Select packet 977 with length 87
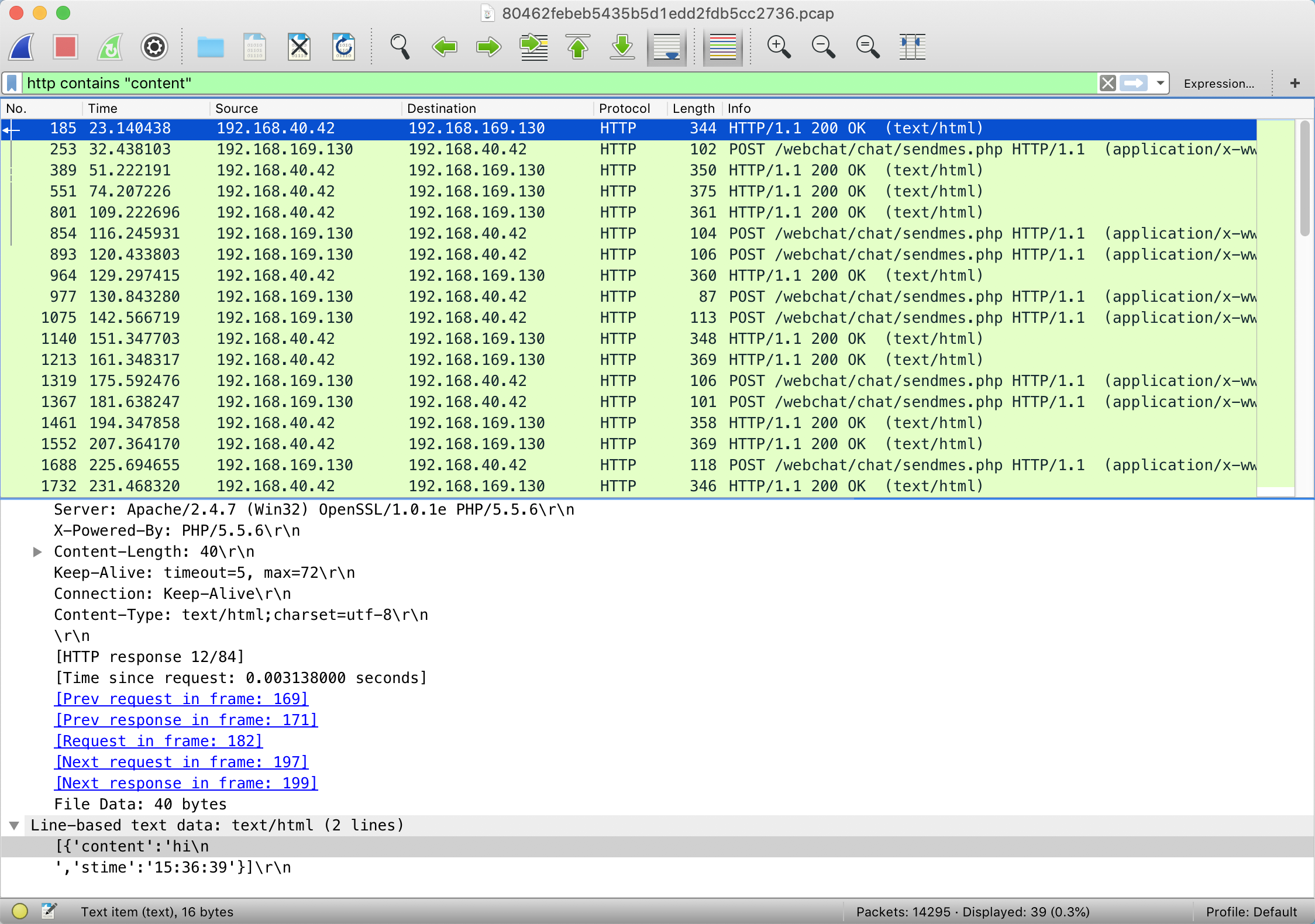Screen dimensions: 1315x924 (629, 296)
